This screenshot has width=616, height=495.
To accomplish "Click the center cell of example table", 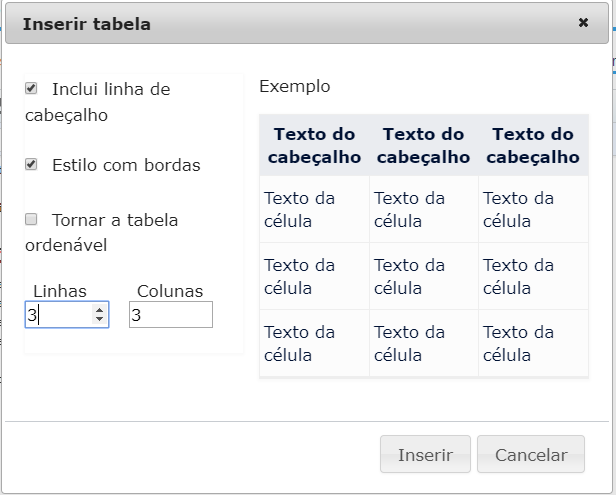I will coord(424,276).
